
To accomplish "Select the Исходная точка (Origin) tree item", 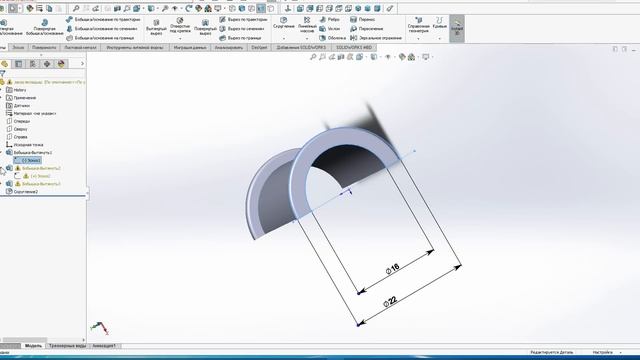I will click(24, 144).
